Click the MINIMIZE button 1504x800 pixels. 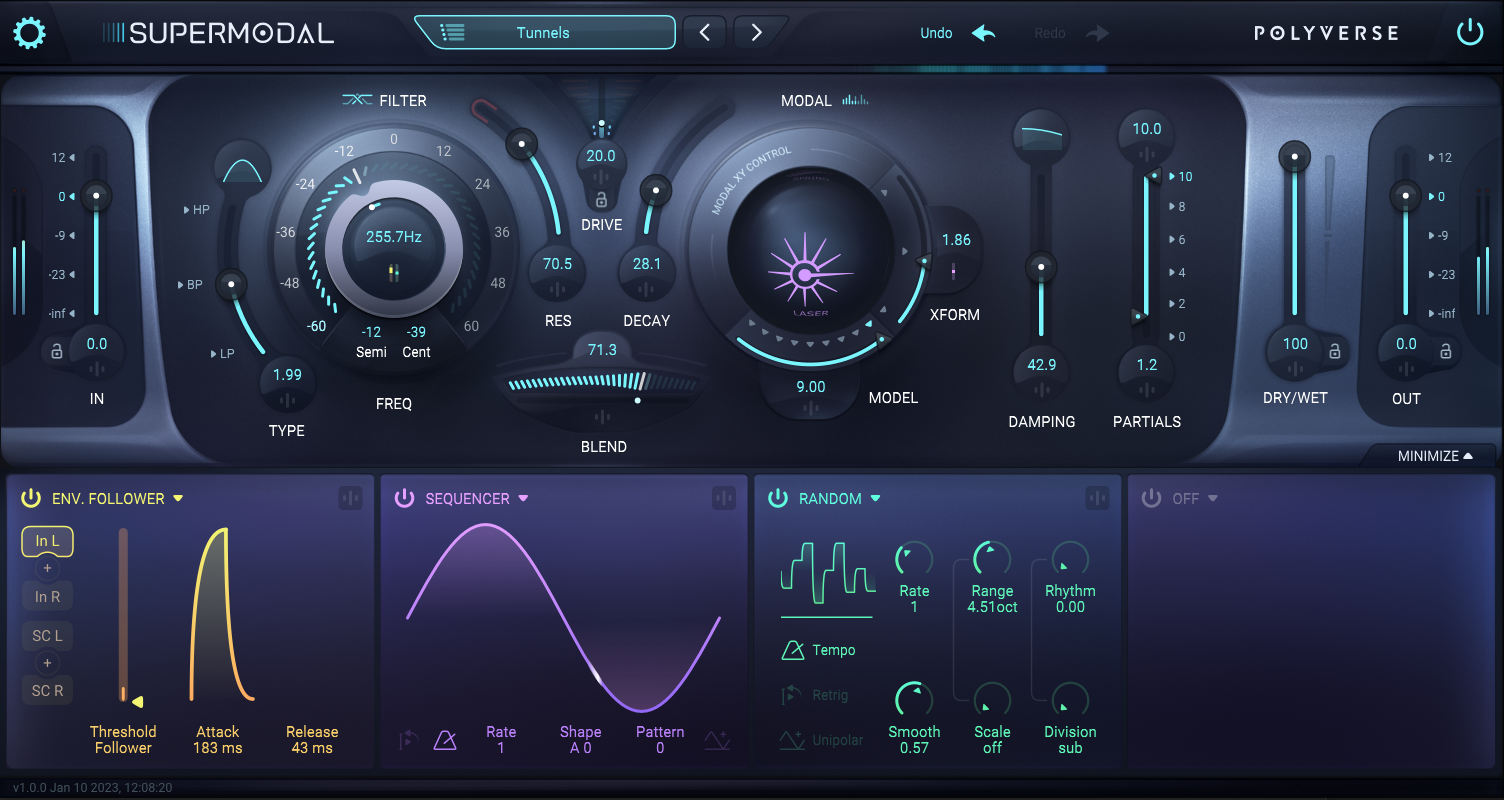pos(1434,456)
